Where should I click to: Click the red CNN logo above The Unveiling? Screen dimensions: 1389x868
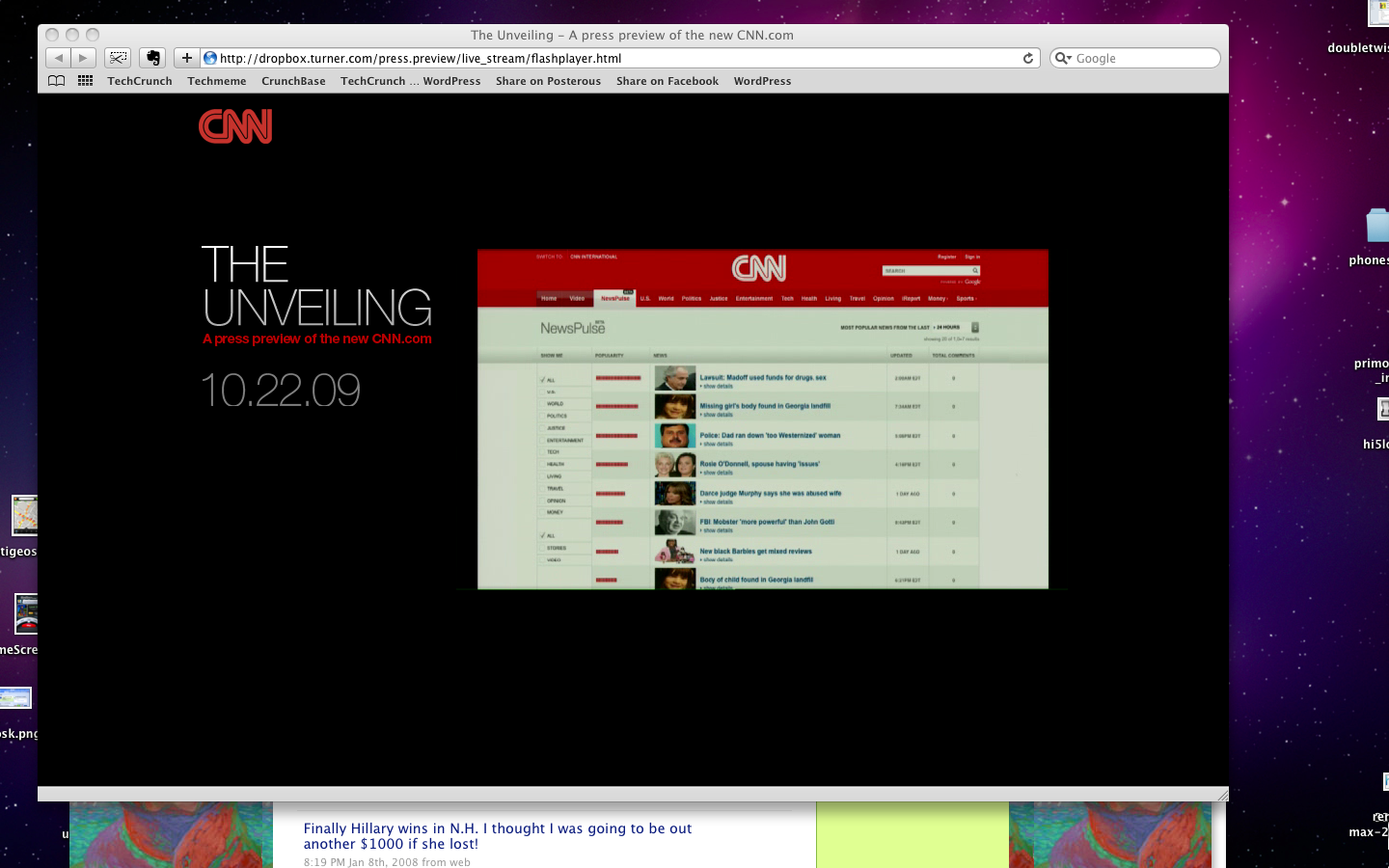(235, 126)
